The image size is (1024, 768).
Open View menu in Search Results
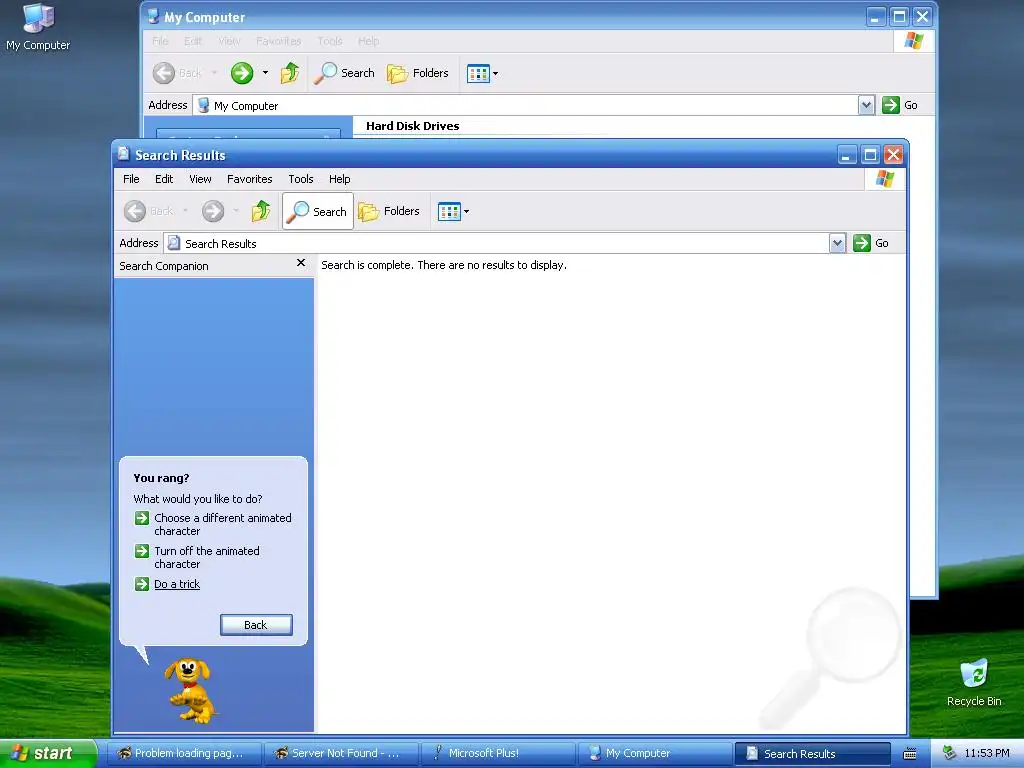pyautogui.click(x=200, y=179)
